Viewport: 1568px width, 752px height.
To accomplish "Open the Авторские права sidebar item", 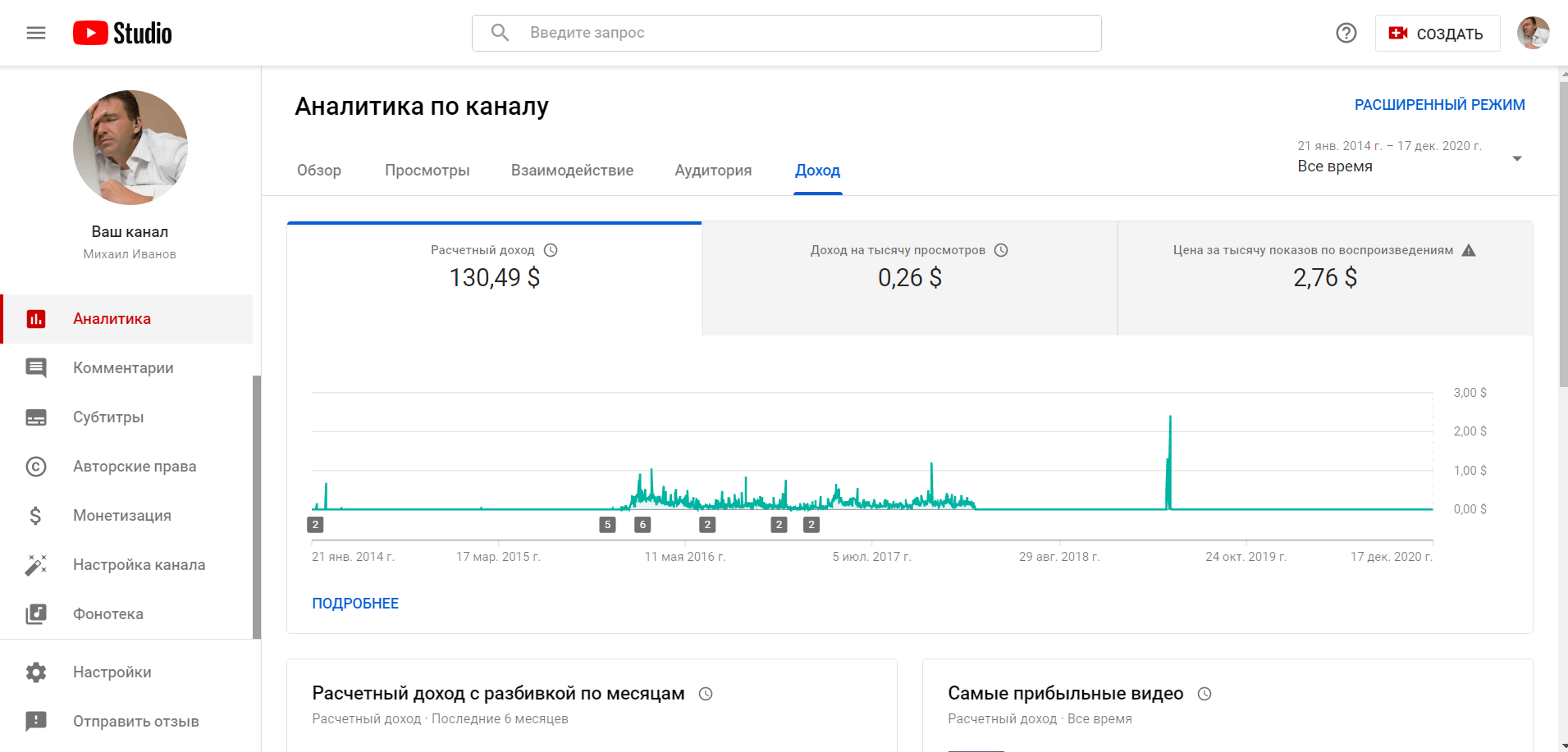I will [127, 467].
